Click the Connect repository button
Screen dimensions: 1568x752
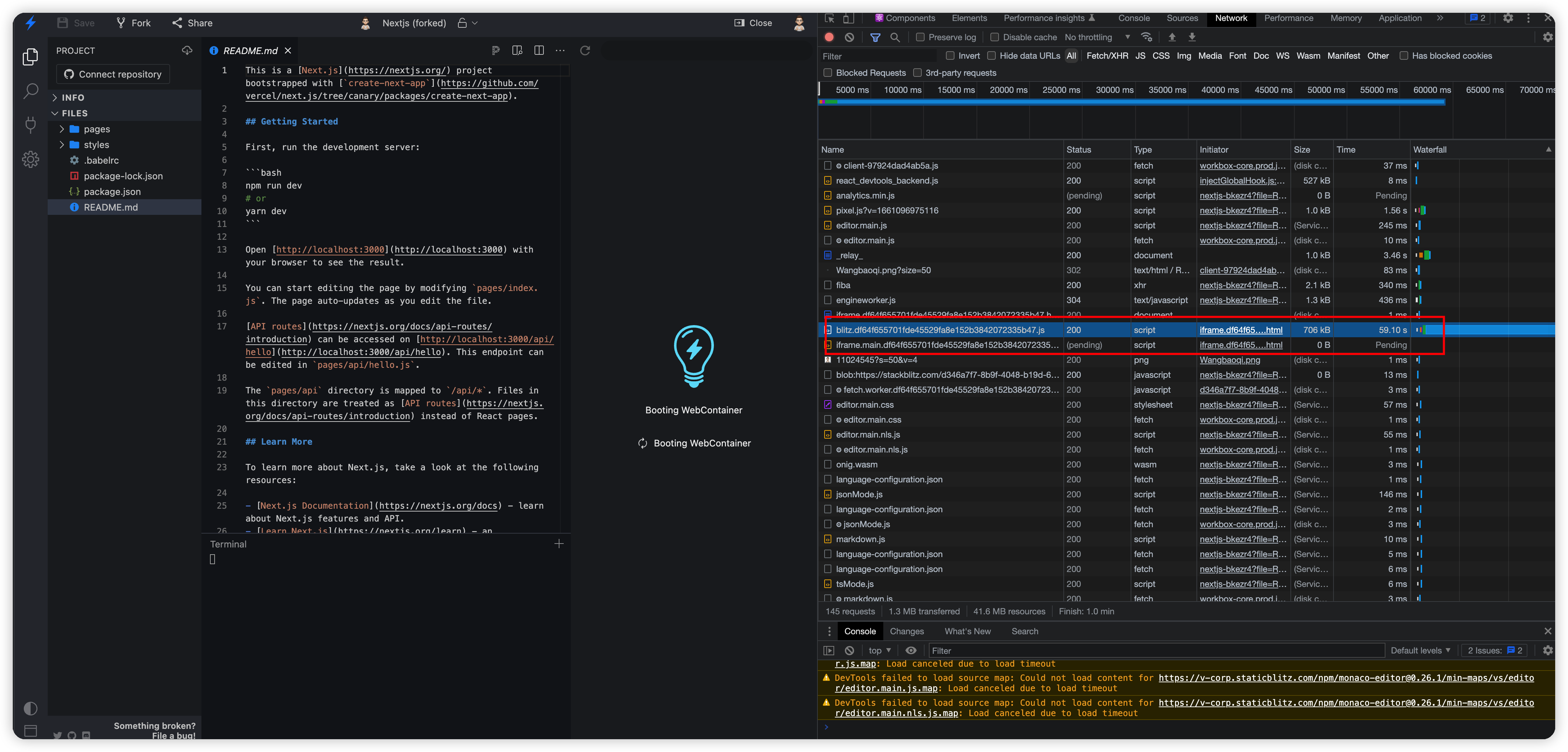click(112, 74)
